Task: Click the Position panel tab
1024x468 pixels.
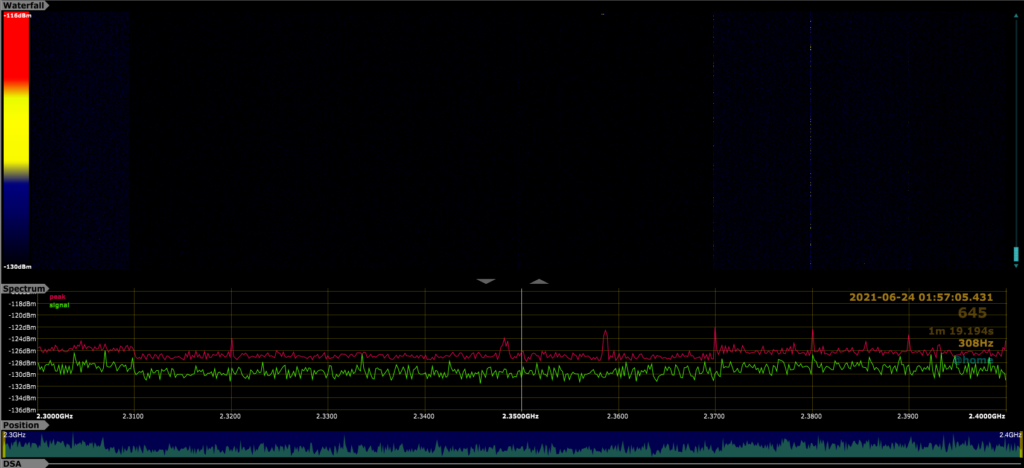Action: click(x=22, y=425)
